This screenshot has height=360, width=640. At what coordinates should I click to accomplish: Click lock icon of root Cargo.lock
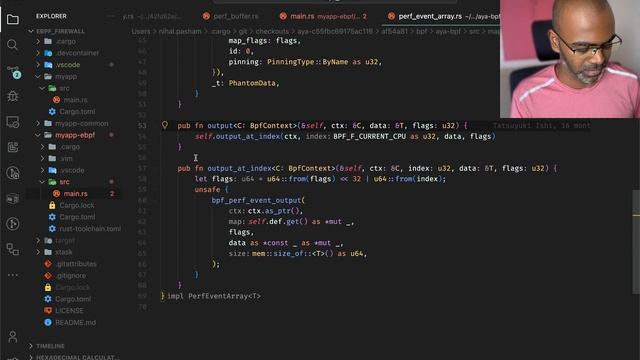[x=48, y=287]
